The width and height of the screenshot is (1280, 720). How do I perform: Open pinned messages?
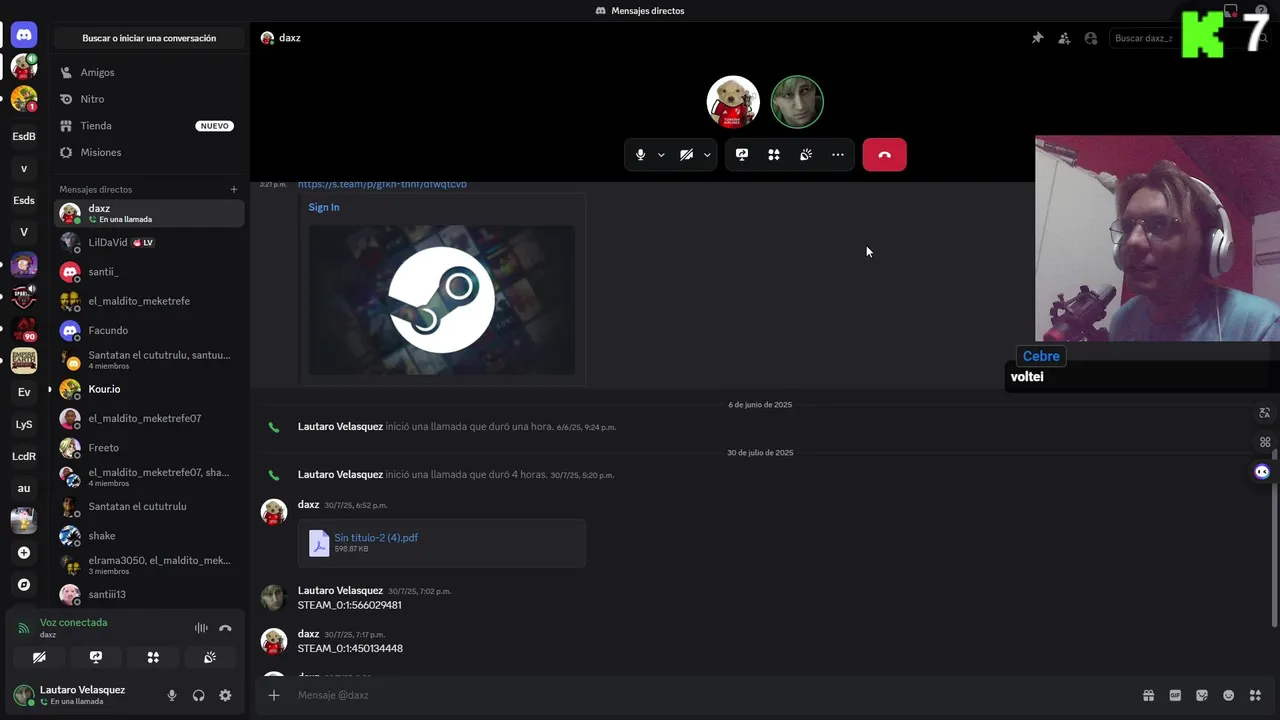click(1037, 38)
